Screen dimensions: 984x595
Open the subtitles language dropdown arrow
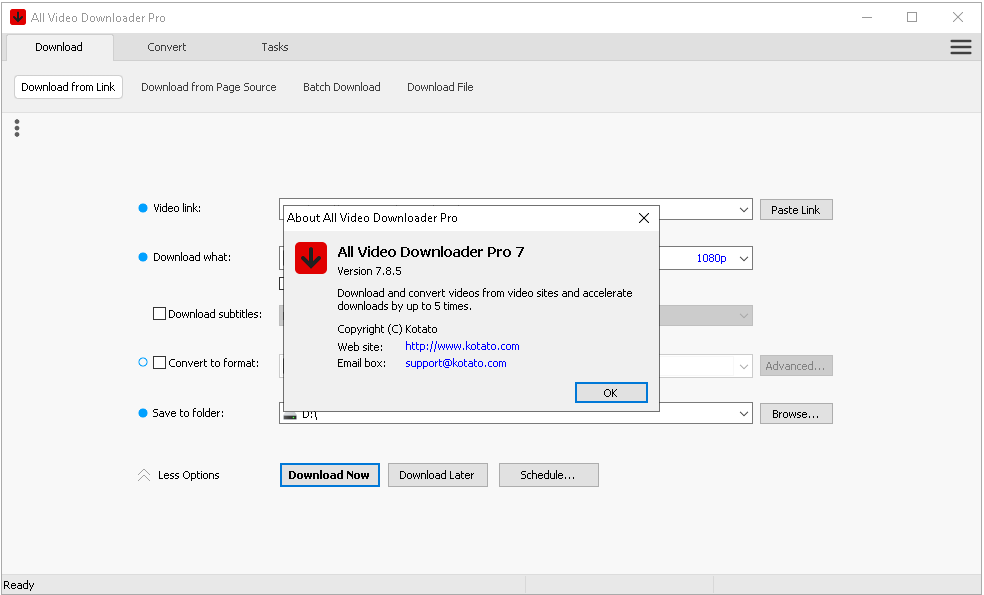pyautogui.click(x=744, y=316)
